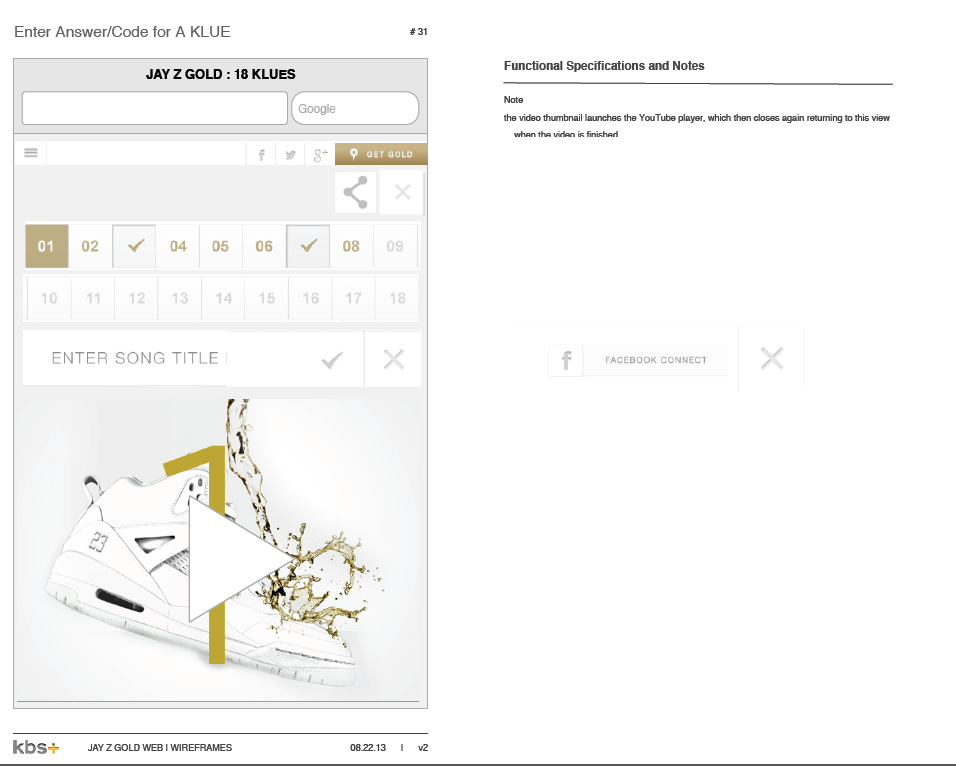Click the footer date 08.22.13
956x766 pixels.
click(x=368, y=748)
